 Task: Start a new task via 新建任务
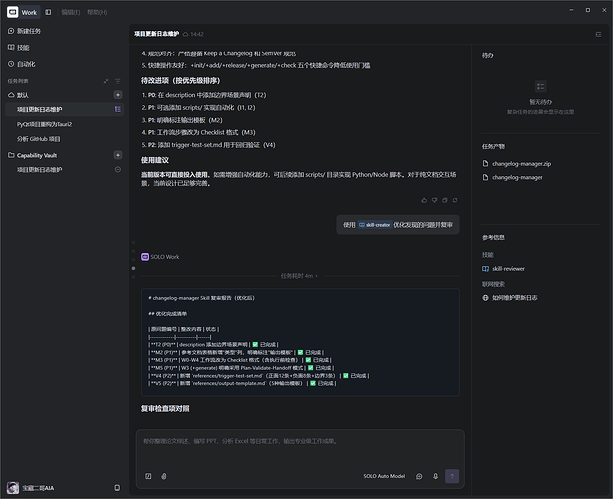point(24,31)
